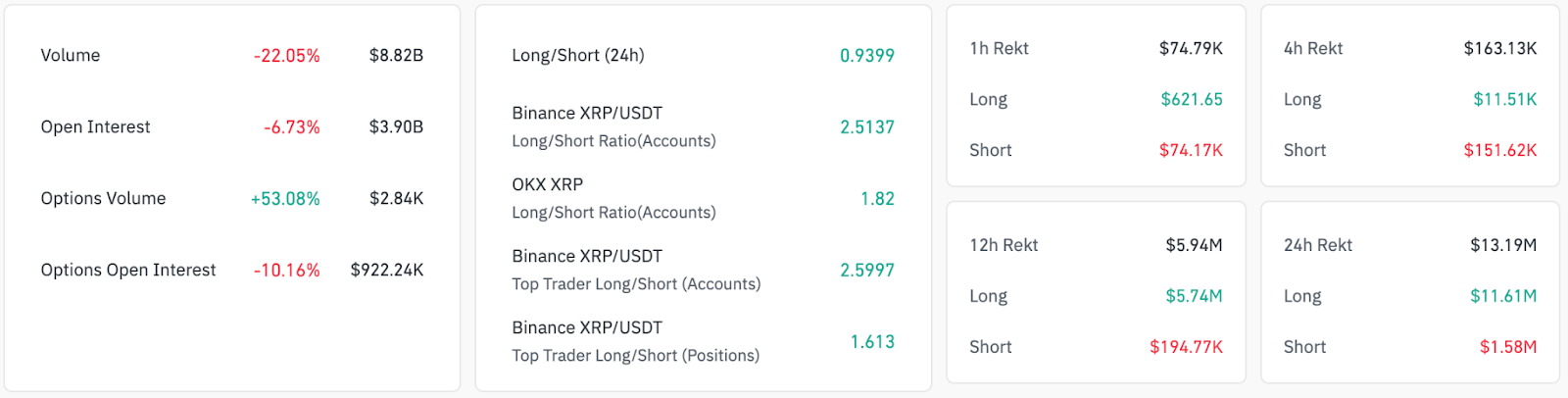Click the Volume label
The image size is (1568, 398).
pyautogui.click(x=71, y=56)
